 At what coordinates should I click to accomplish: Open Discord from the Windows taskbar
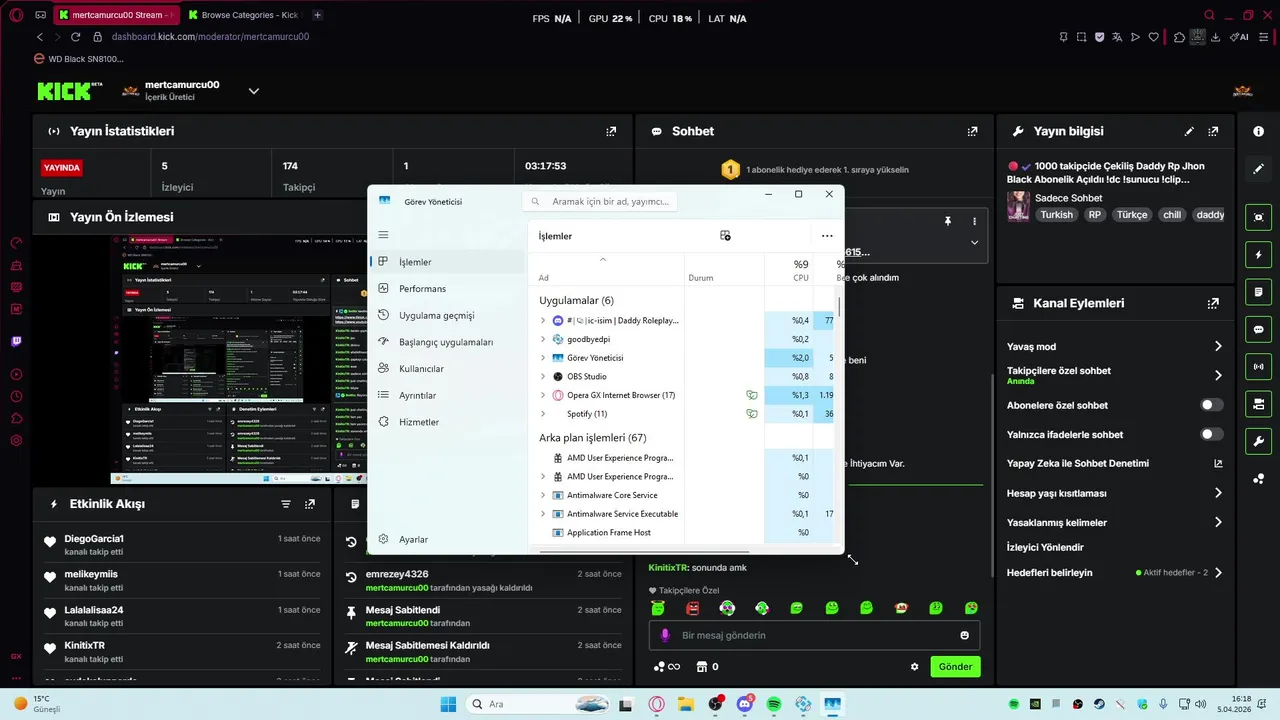coord(745,704)
